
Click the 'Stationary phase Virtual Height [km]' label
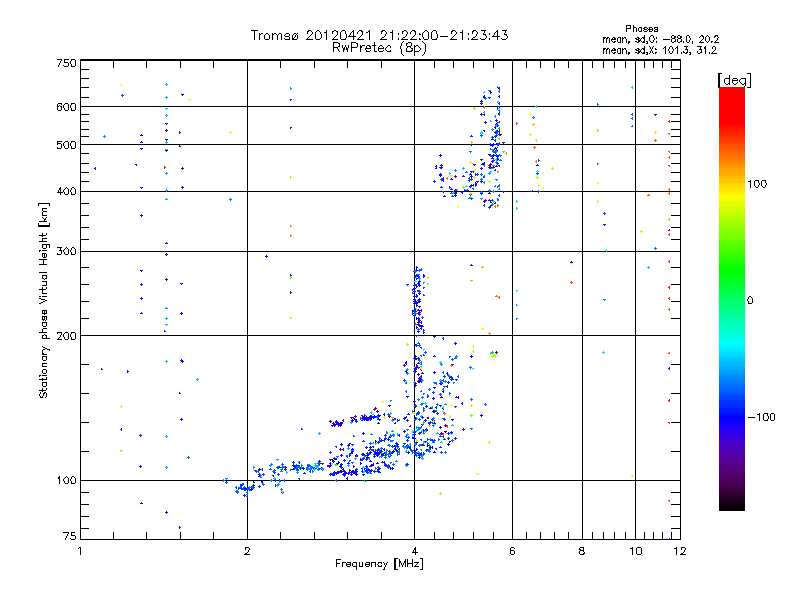click(x=44, y=301)
